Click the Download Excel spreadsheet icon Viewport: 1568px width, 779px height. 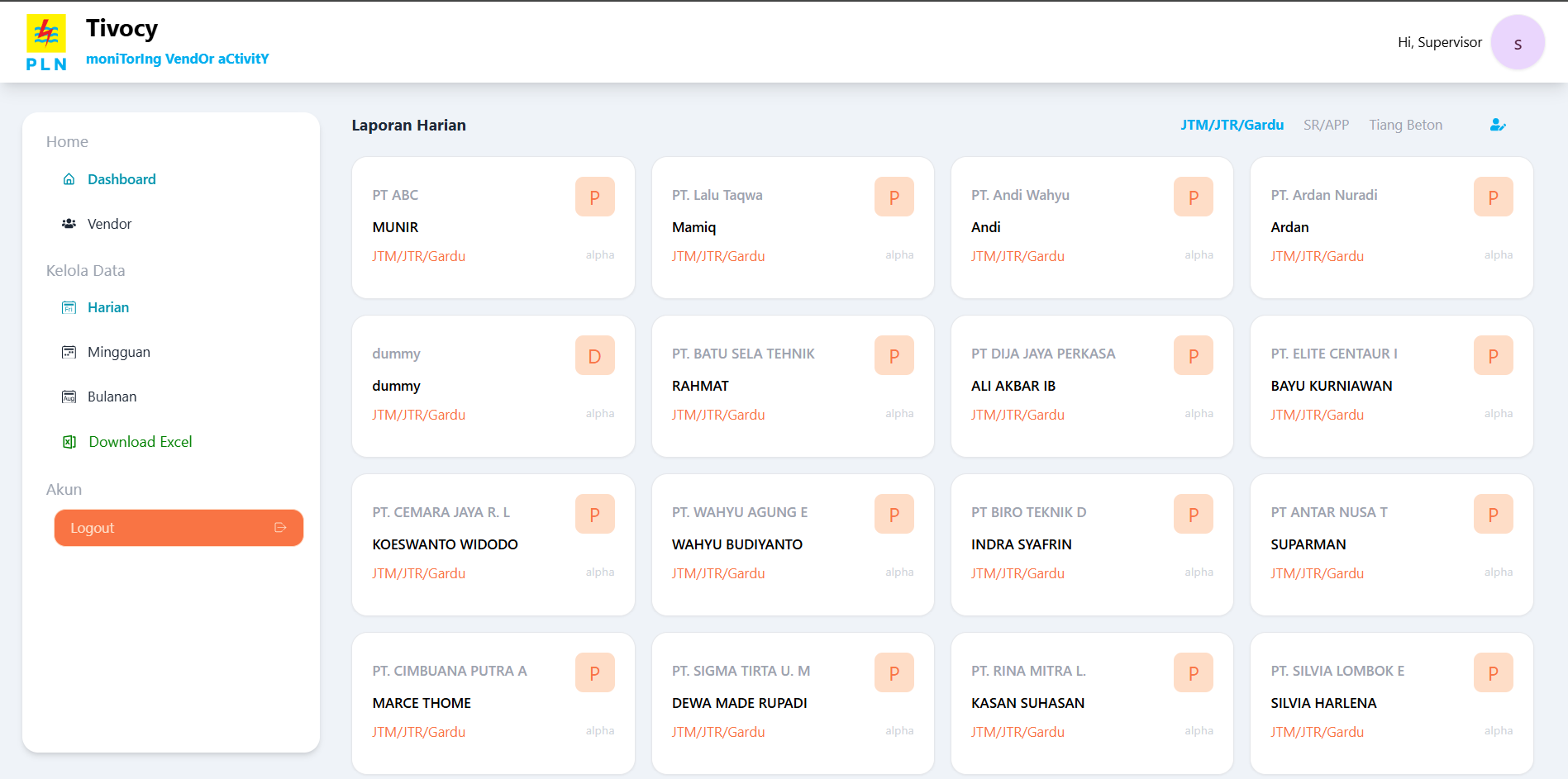(69, 442)
